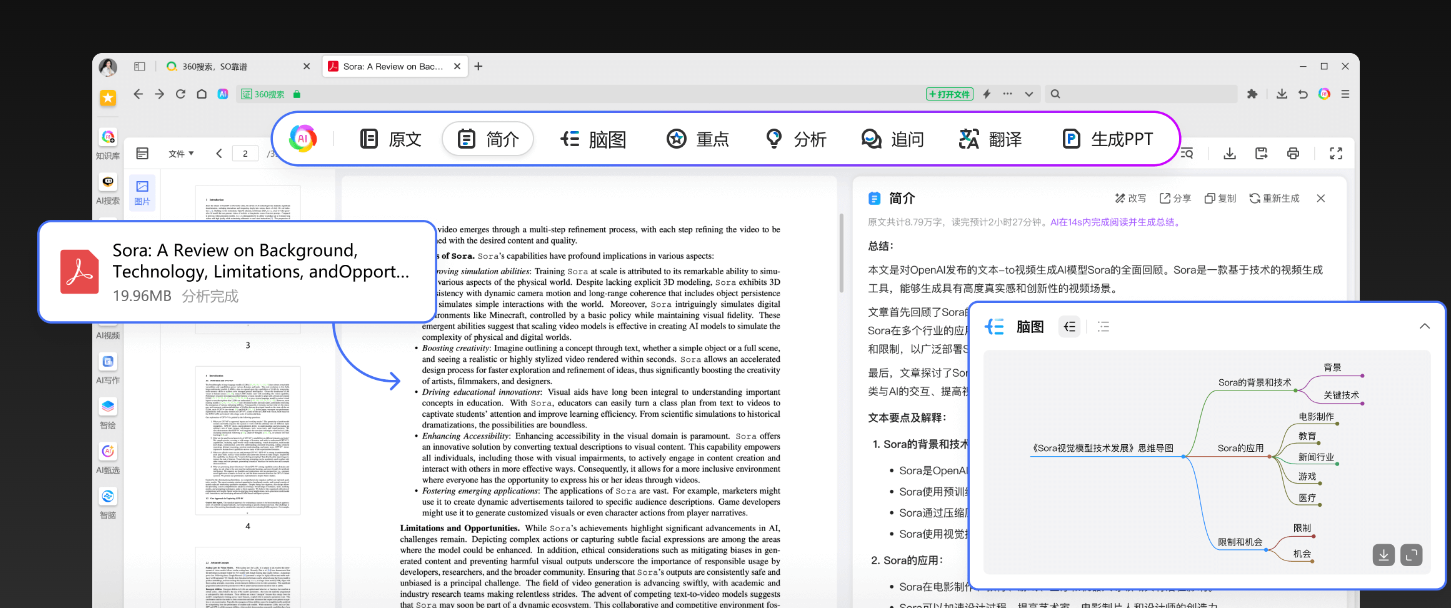The width and height of the screenshot is (1451, 608).
Task: Open the address bar more options ellipsis
Action: 1007,94
